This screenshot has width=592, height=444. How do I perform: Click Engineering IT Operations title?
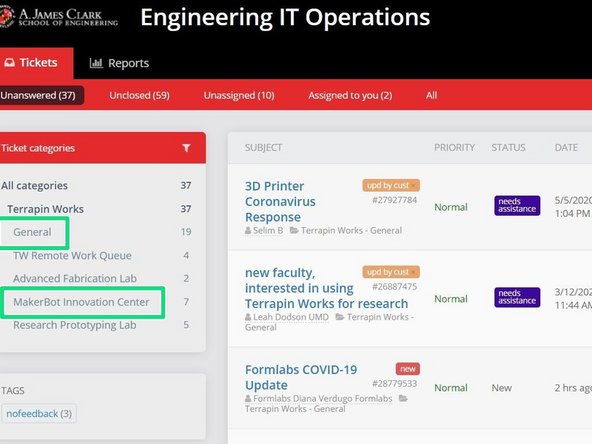point(285,17)
